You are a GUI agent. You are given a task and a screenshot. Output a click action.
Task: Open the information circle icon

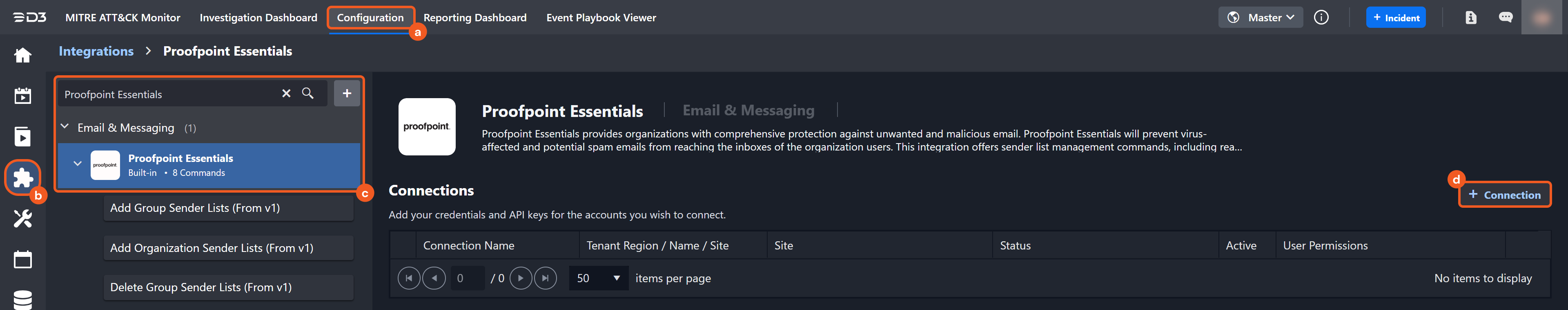pyautogui.click(x=1321, y=18)
